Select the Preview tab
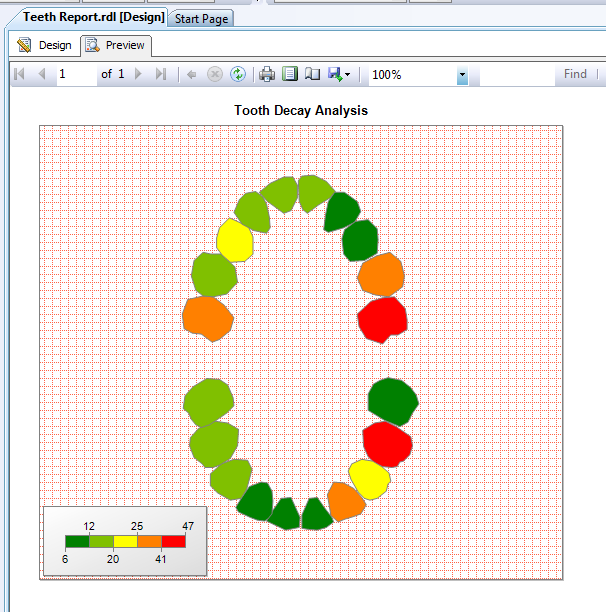 (x=116, y=46)
